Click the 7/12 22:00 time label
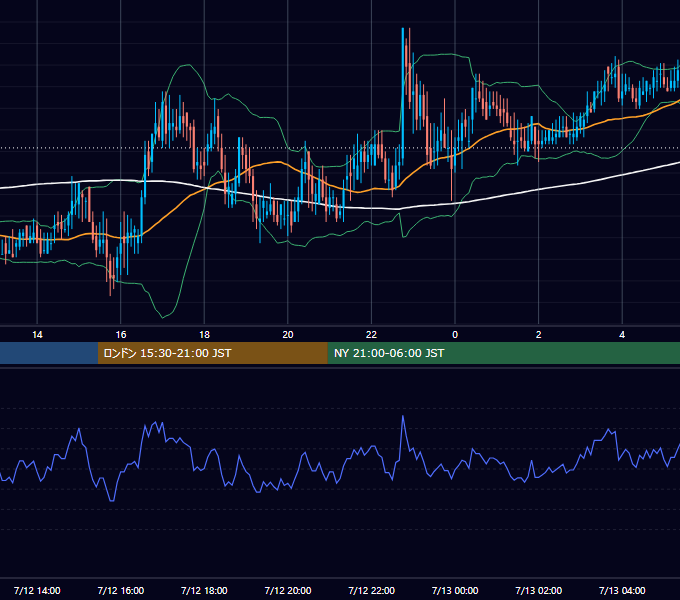The height and width of the screenshot is (600, 680). 372,590
